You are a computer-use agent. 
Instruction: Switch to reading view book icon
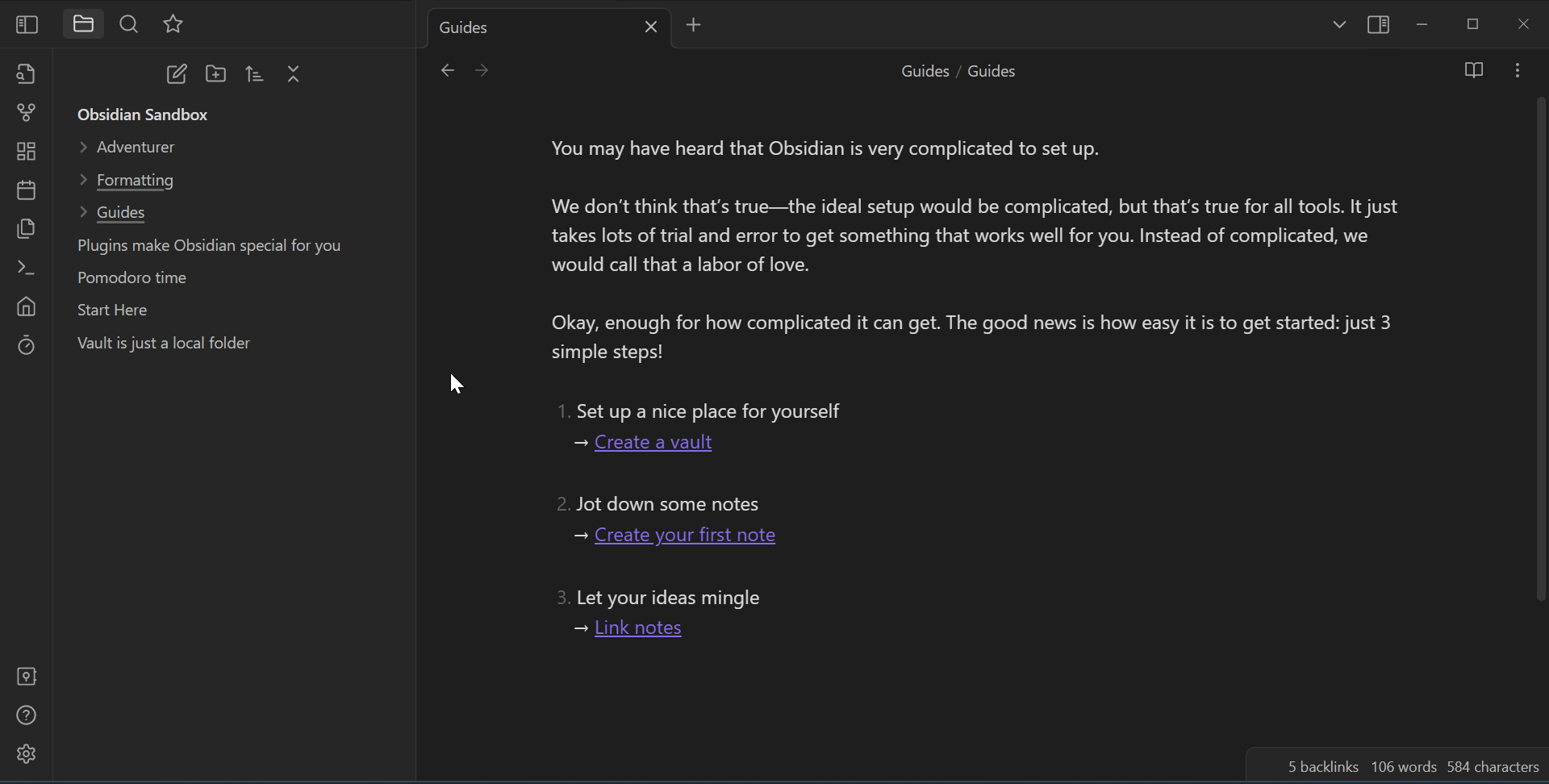pos(1474,71)
